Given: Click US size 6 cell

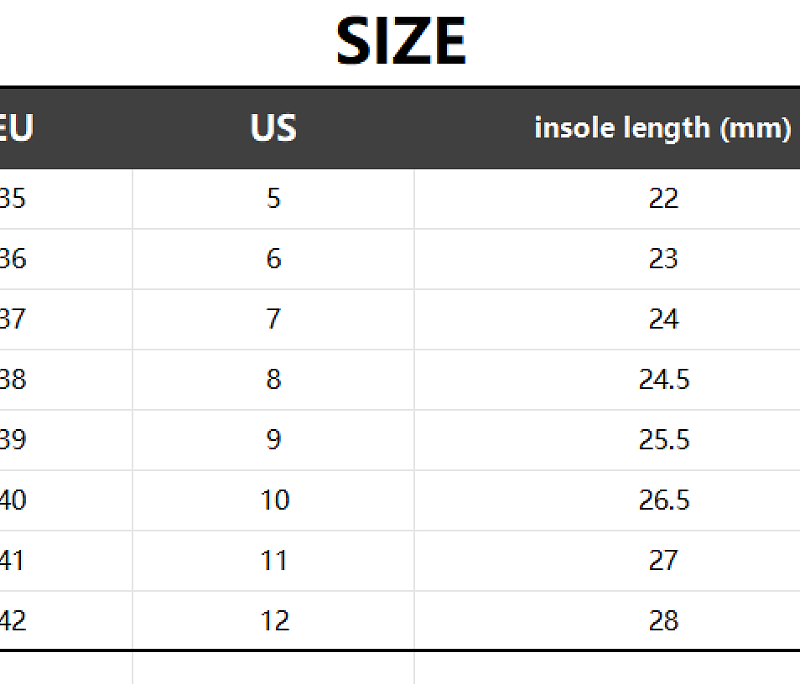Looking at the screenshot, I should [273, 259].
